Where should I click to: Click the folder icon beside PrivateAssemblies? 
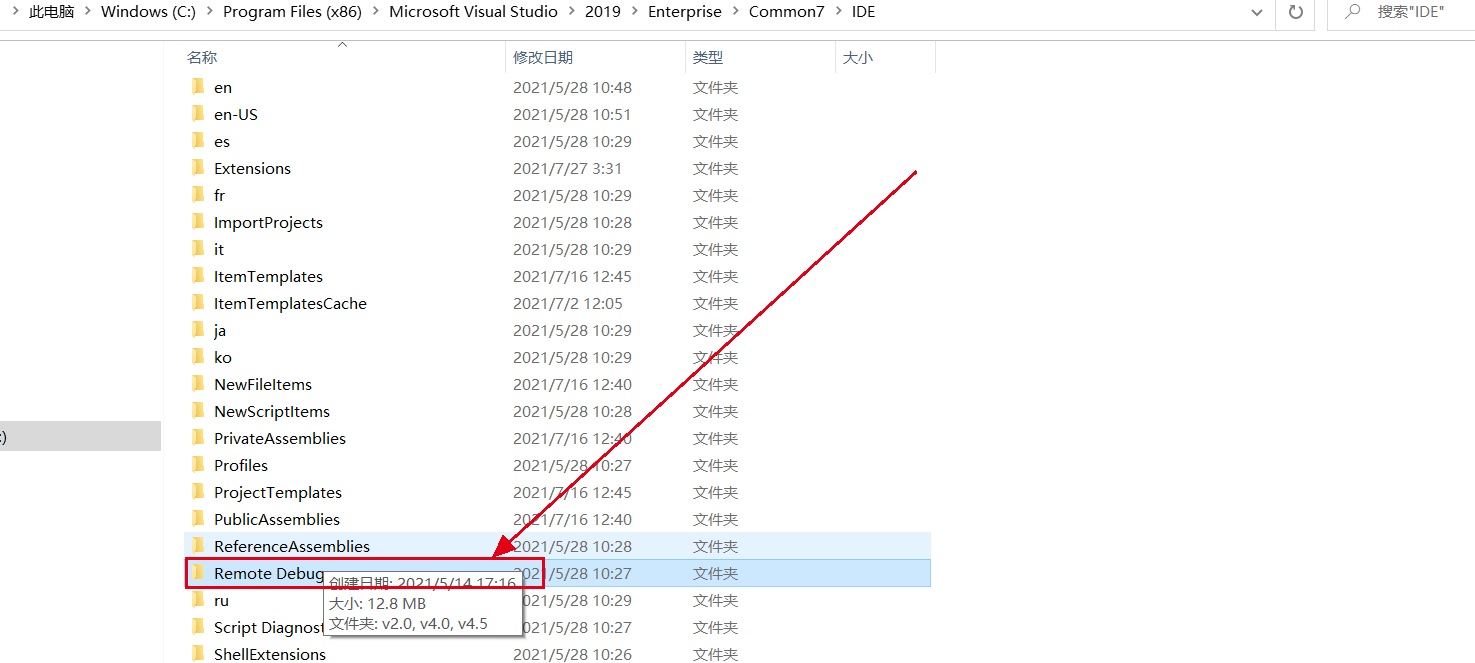(x=197, y=438)
